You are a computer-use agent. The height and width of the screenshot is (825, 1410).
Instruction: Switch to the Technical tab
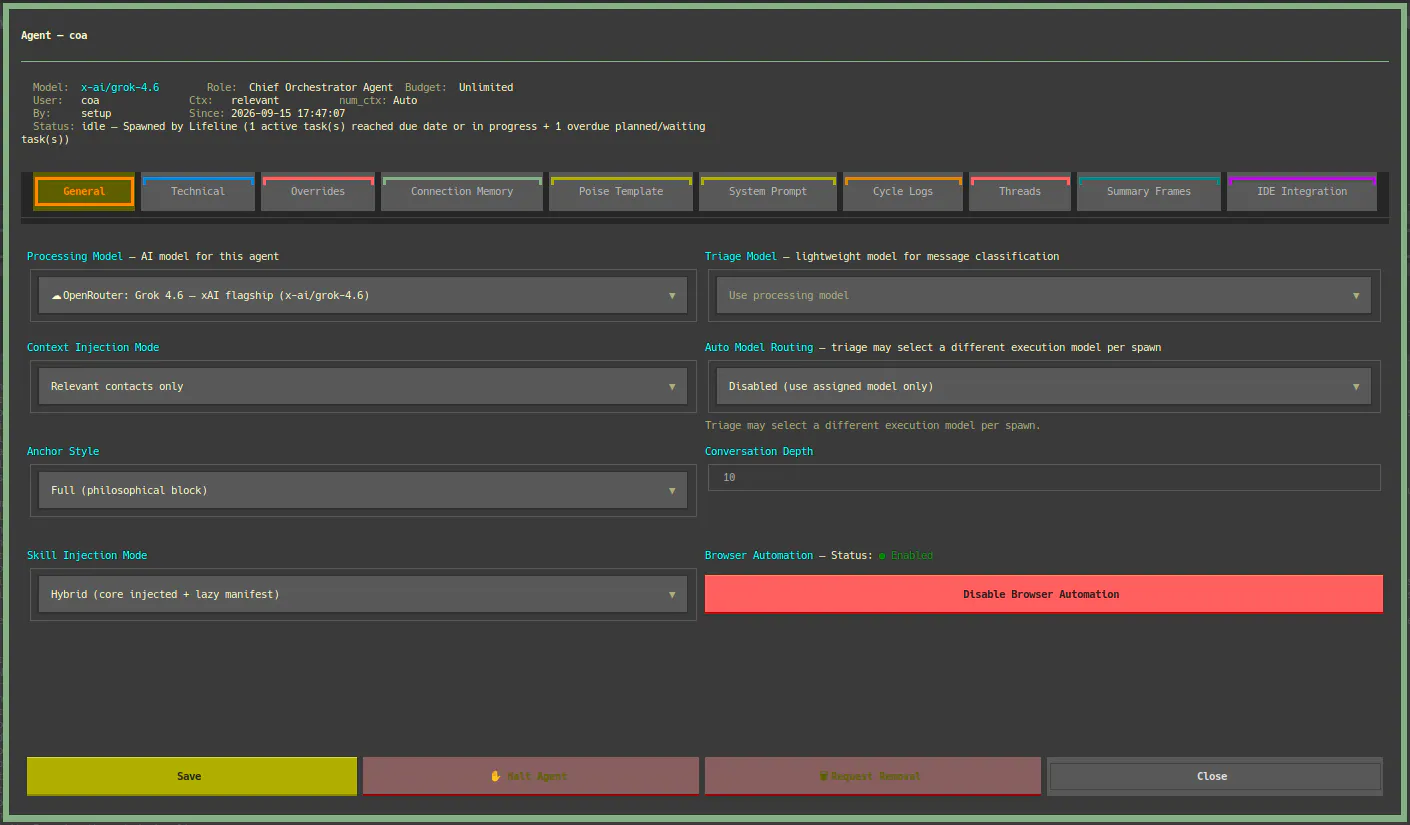198,192
